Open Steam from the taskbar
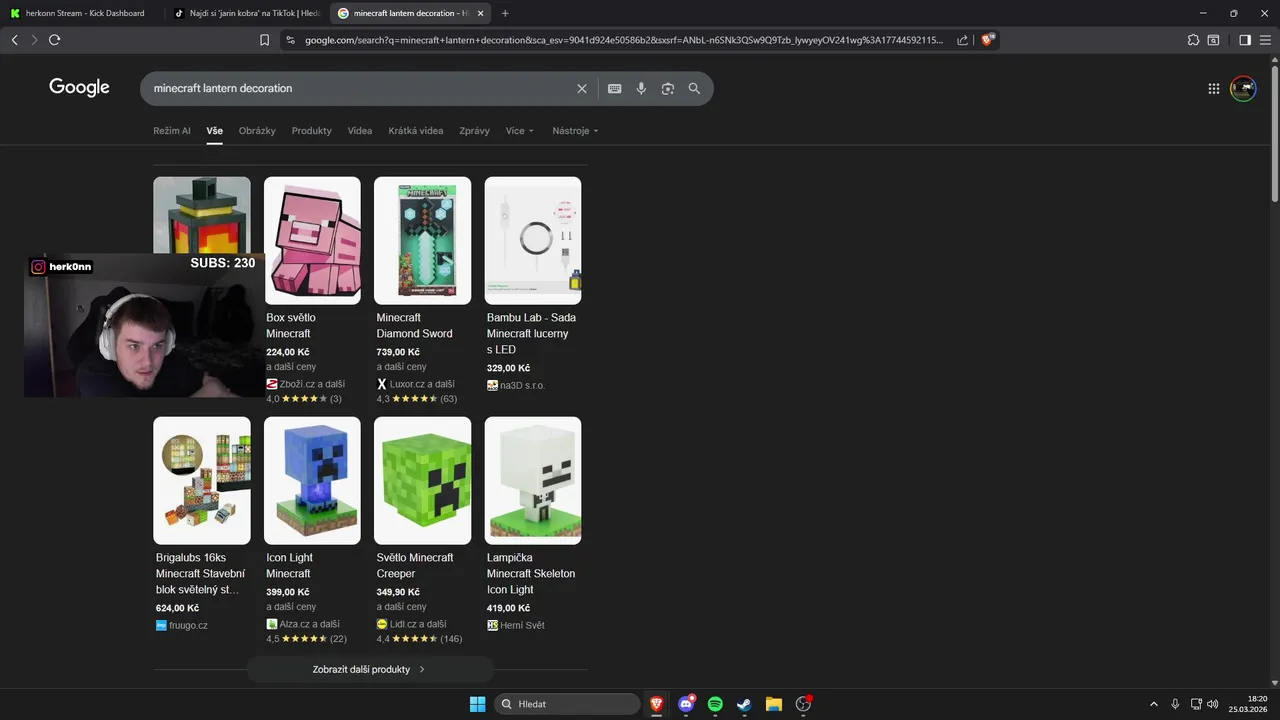Image resolution: width=1280 pixels, height=720 pixels. 744,704
